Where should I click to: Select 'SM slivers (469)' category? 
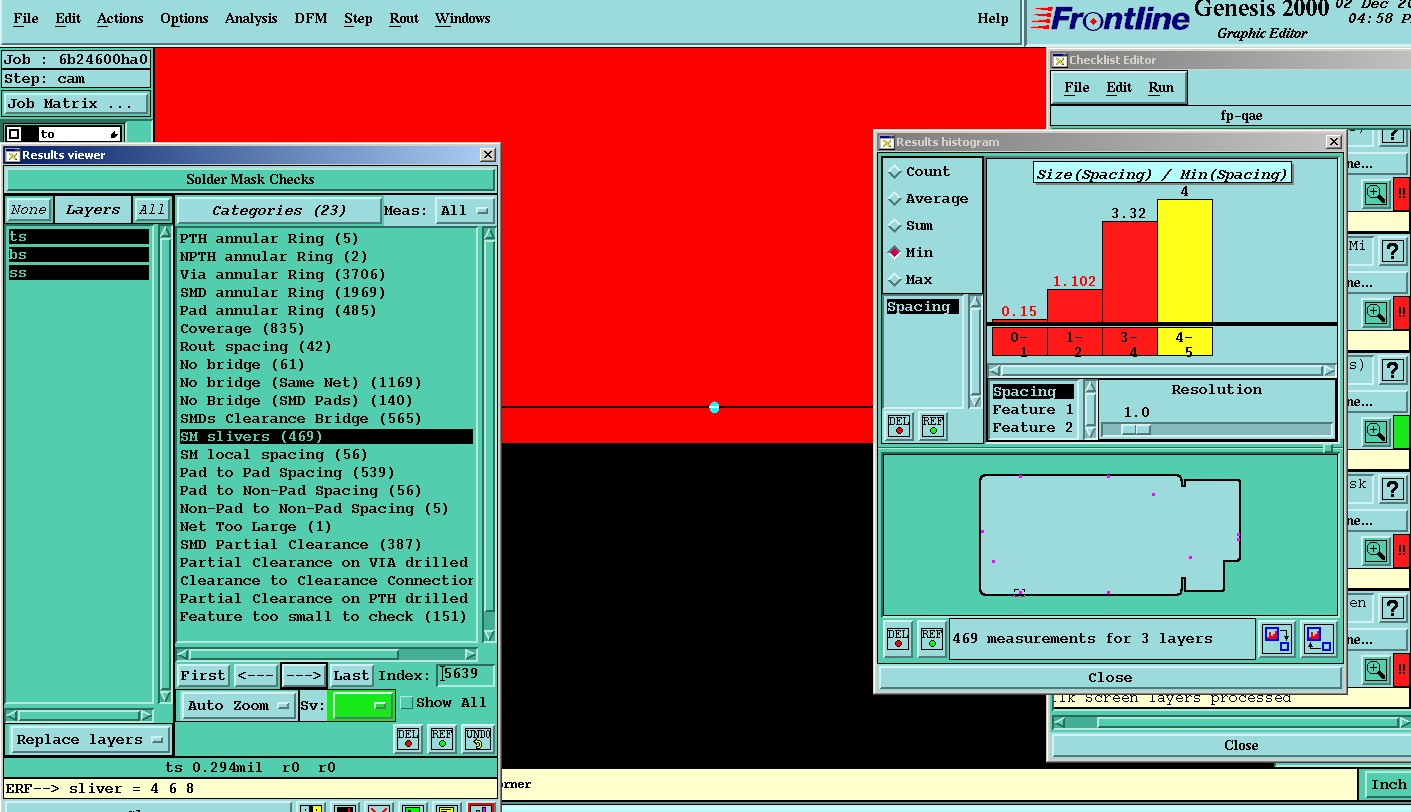coord(325,436)
